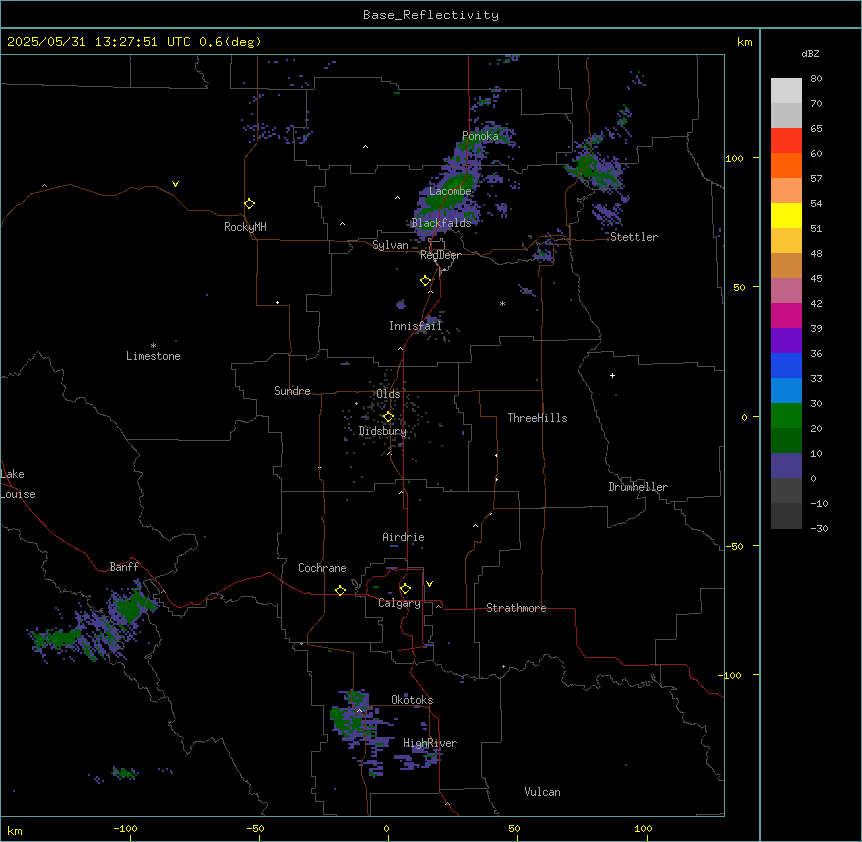Select the Olds label
The width and height of the screenshot is (862, 842).
tap(388, 394)
